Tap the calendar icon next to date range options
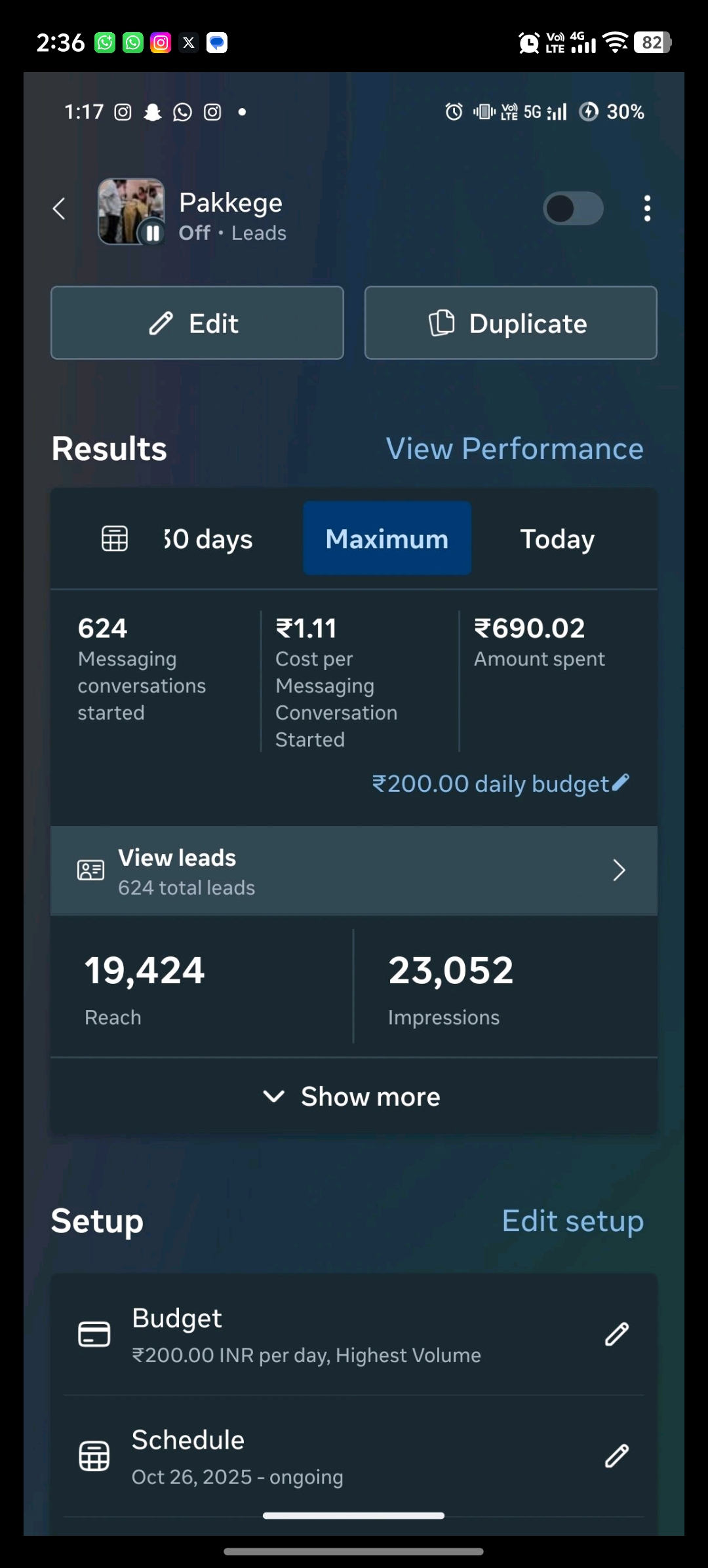This screenshot has width=708, height=1568. (x=114, y=538)
